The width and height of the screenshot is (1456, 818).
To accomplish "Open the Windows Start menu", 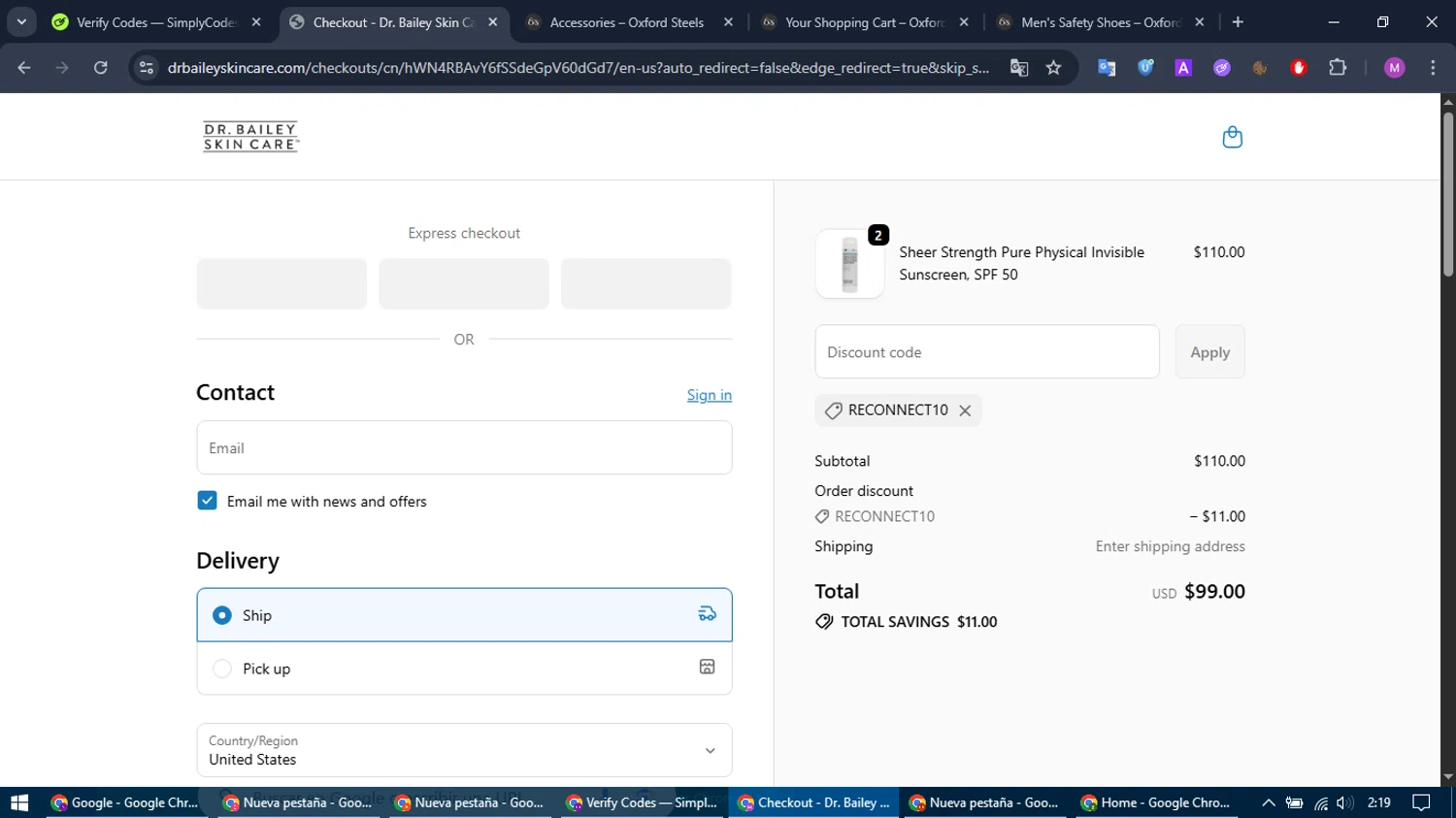I will click(19, 802).
